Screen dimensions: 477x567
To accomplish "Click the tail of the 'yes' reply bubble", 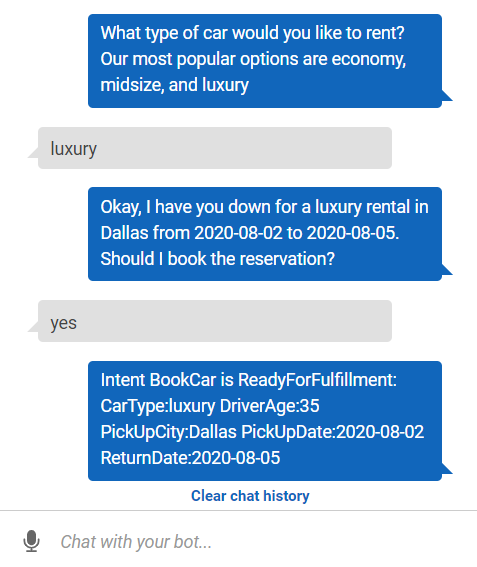I will [x=33, y=327].
